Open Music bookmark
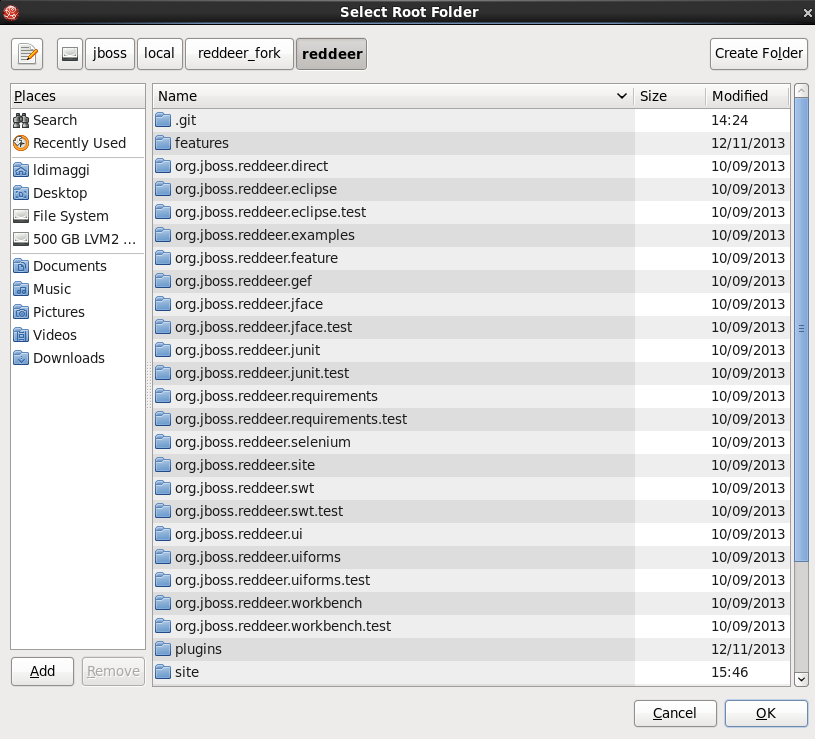This screenshot has height=739, width=815. click(x=78, y=289)
